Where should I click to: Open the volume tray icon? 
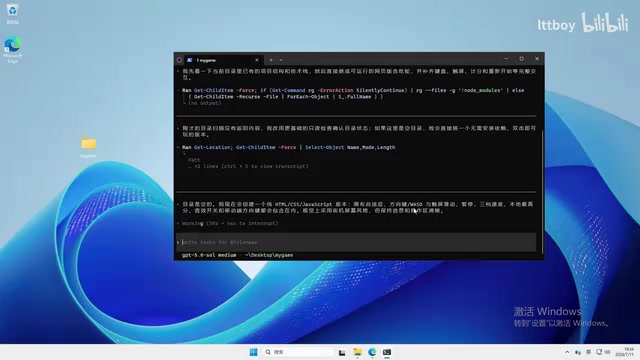coord(607,352)
